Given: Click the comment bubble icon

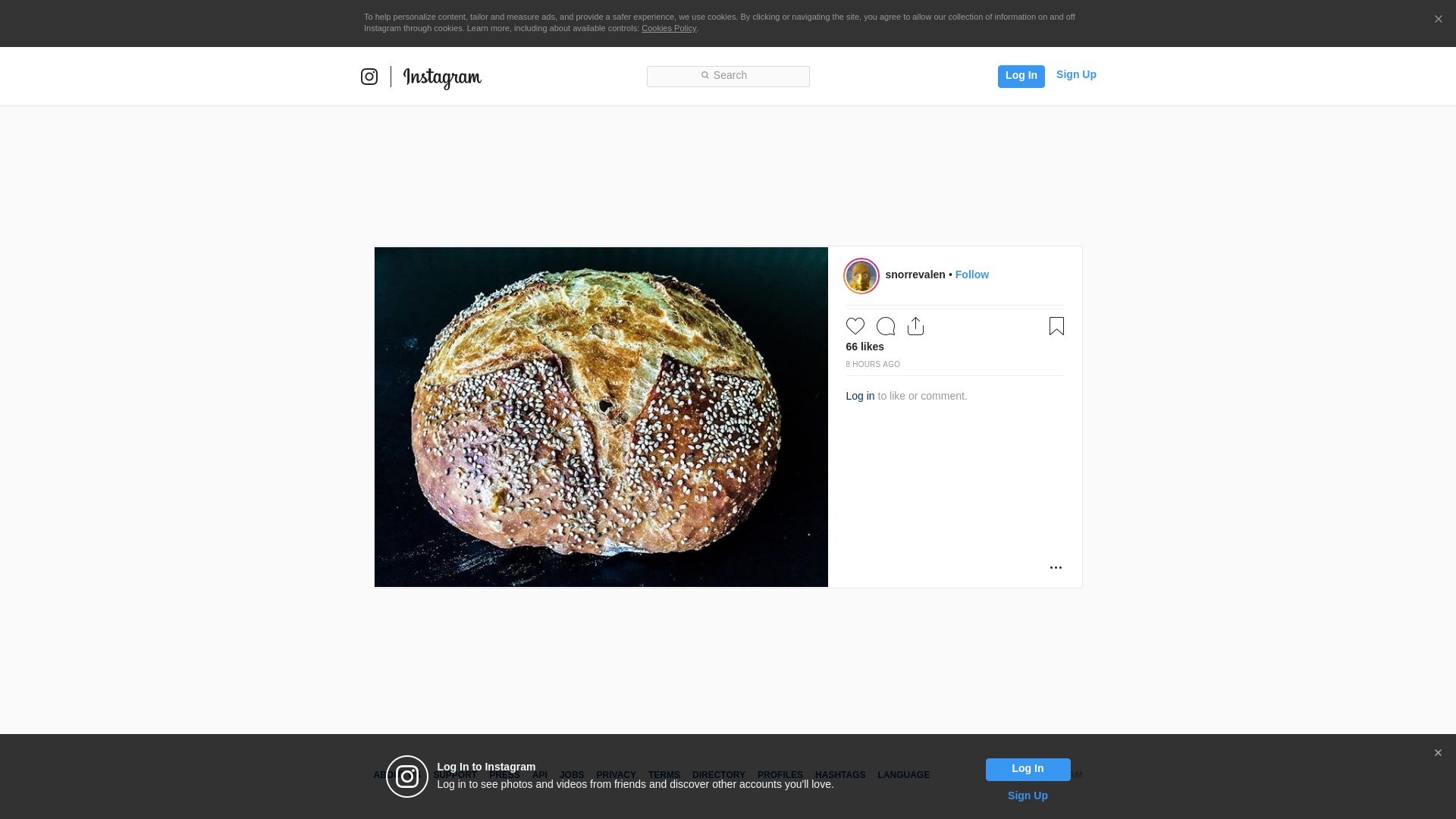Looking at the screenshot, I should click(886, 326).
